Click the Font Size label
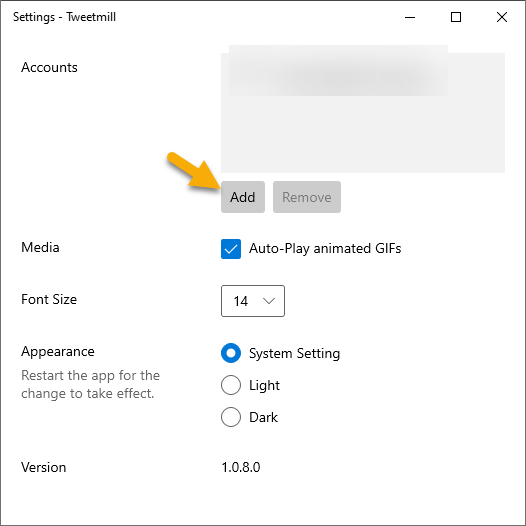 (49, 299)
